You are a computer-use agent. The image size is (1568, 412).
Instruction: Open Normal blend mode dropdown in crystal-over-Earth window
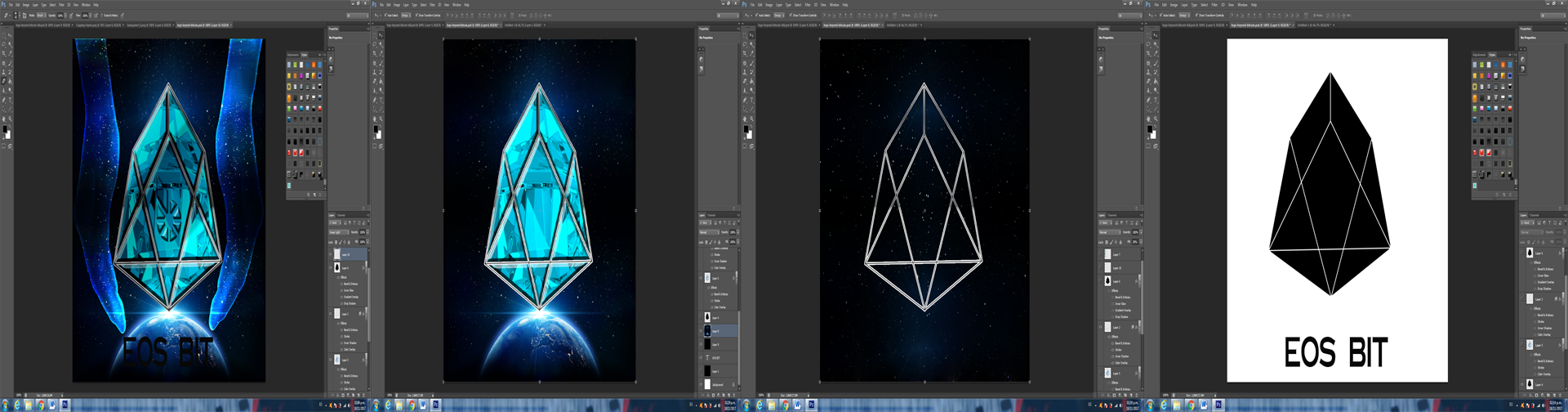click(709, 232)
